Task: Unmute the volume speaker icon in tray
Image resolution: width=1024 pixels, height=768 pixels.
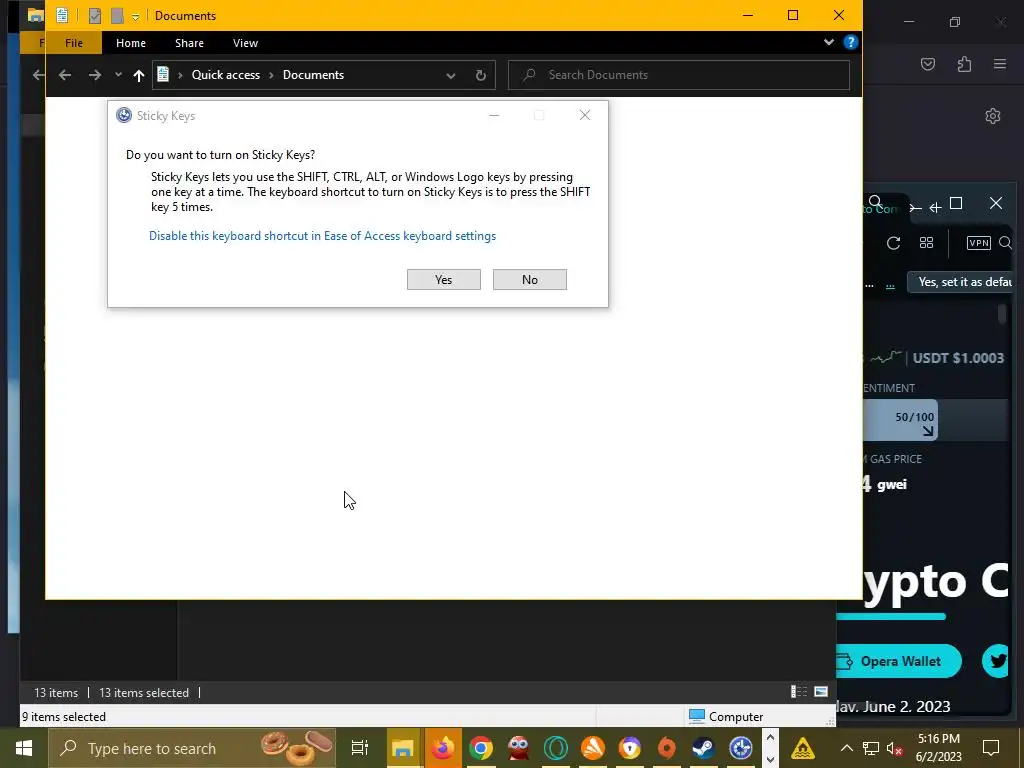Action: click(x=894, y=748)
